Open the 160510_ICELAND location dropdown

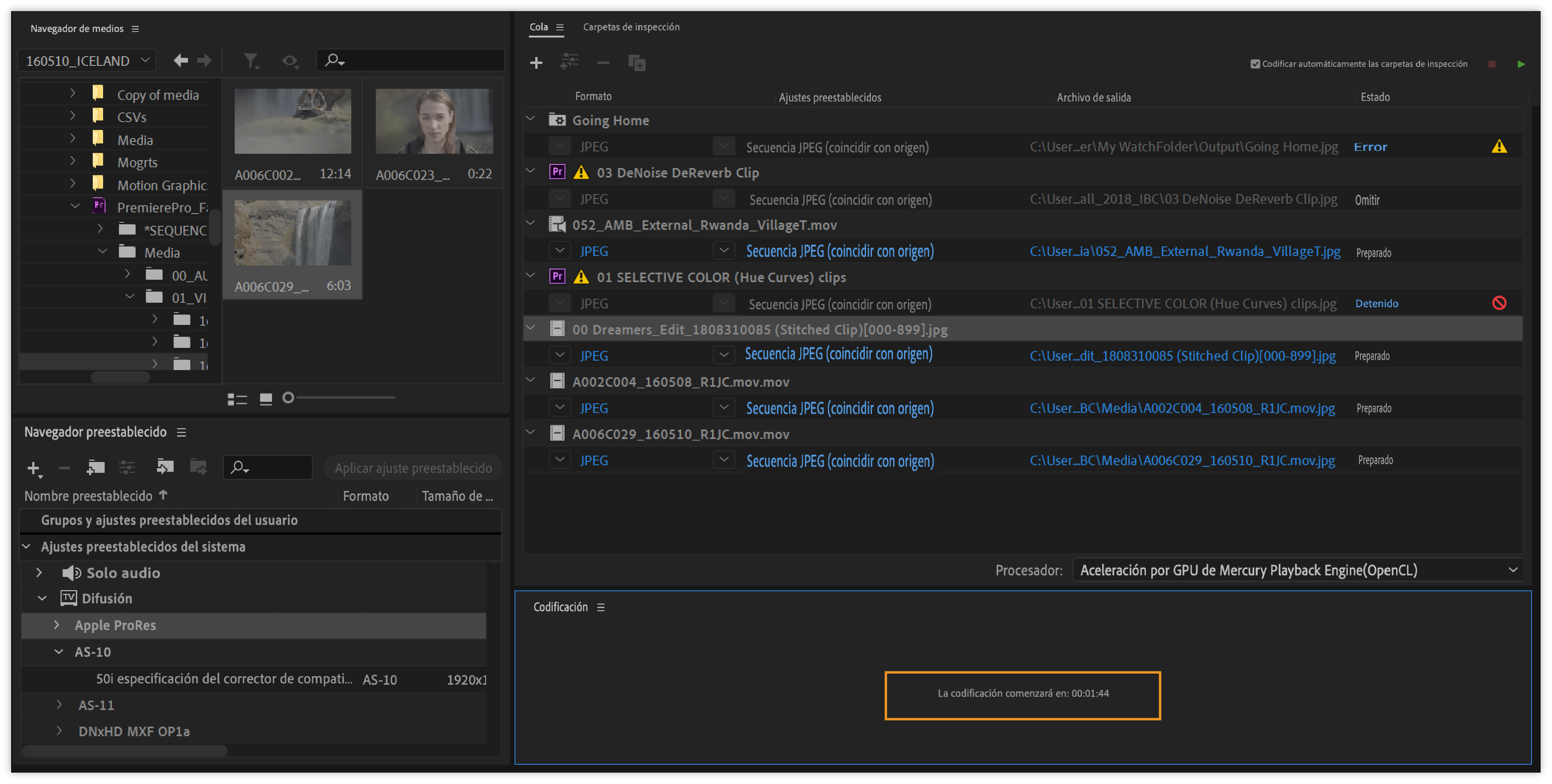(87, 61)
